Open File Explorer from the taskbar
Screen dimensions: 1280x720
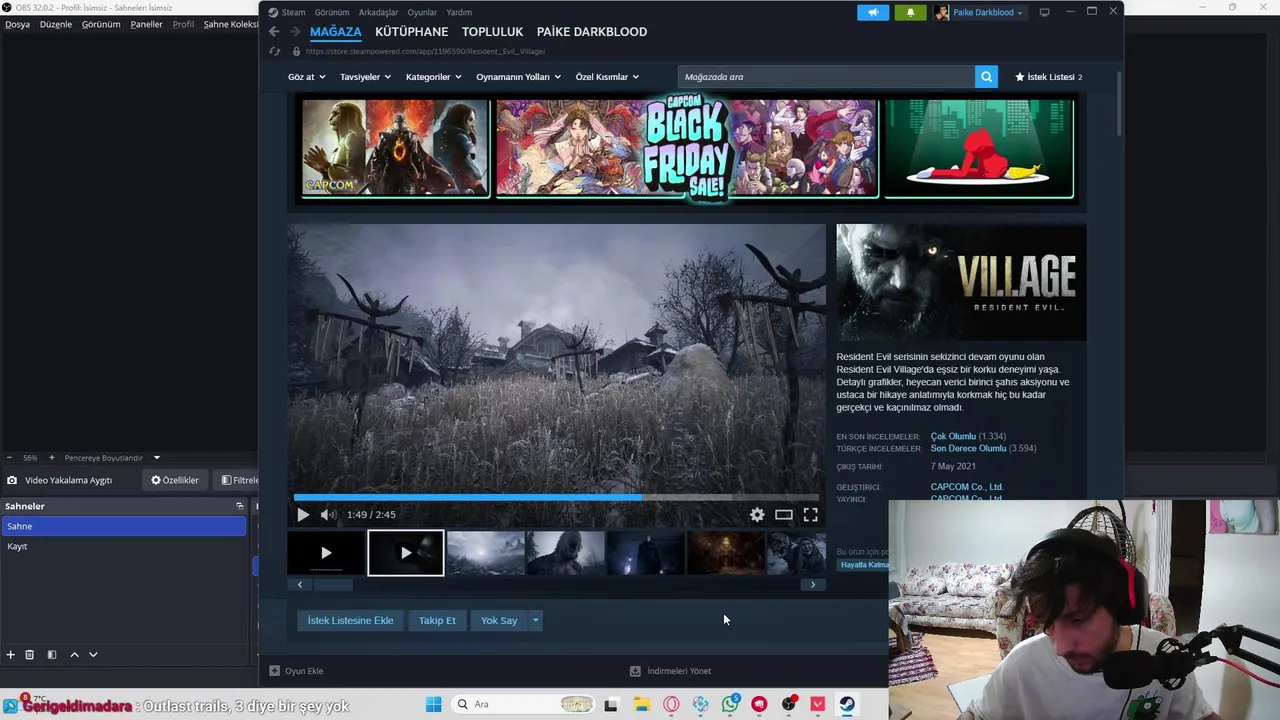point(641,704)
